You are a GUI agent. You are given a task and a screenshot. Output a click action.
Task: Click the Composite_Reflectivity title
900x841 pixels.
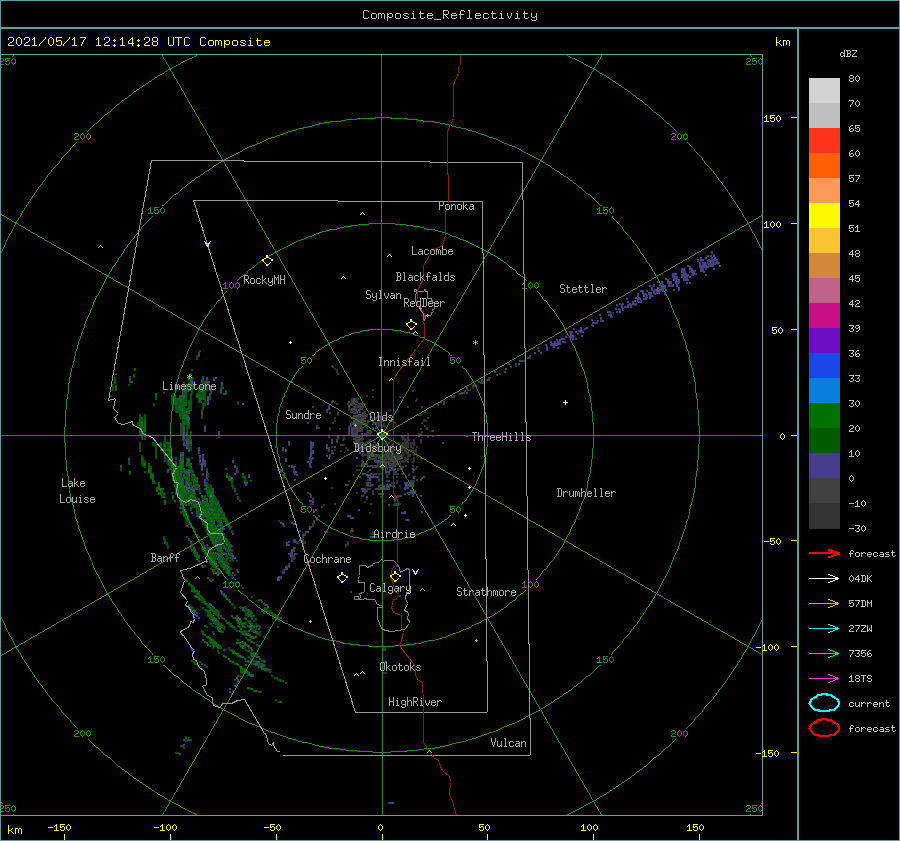point(450,15)
